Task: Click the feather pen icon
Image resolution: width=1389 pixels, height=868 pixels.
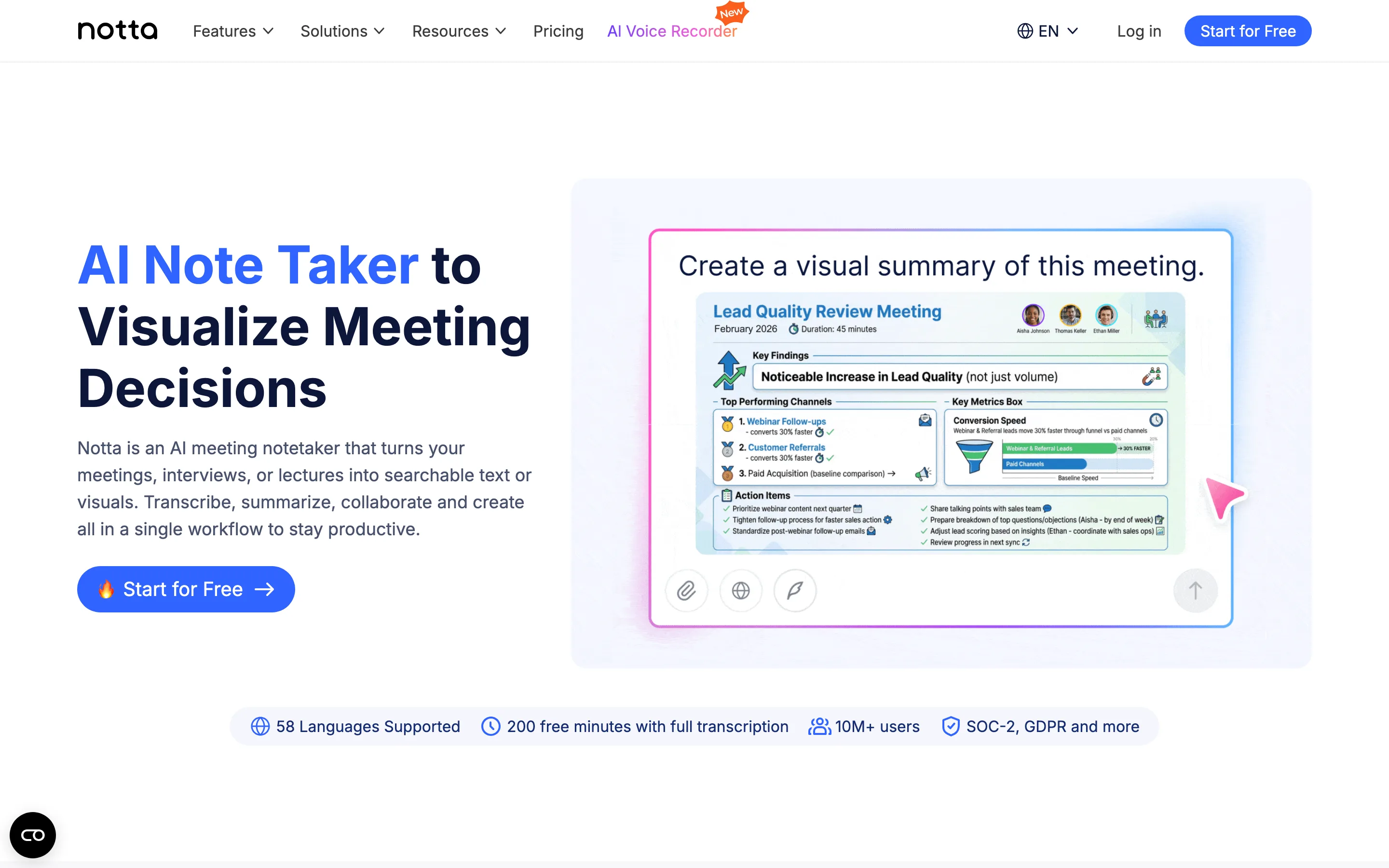Action: pyautogui.click(x=795, y=590)
